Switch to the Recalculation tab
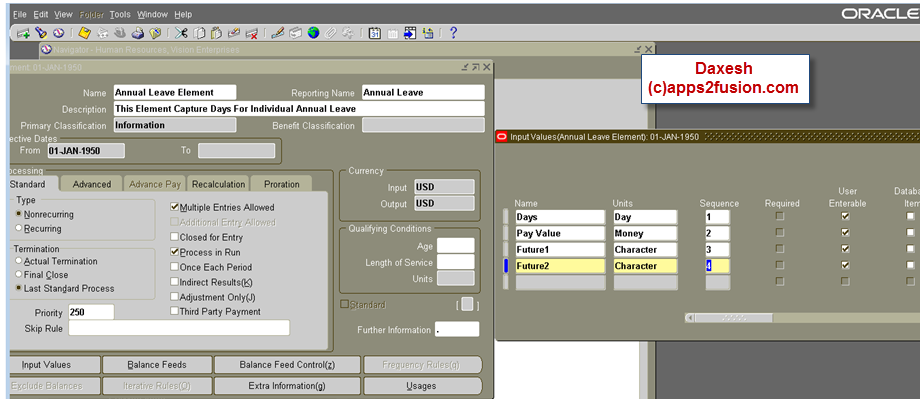 point(218,184)
